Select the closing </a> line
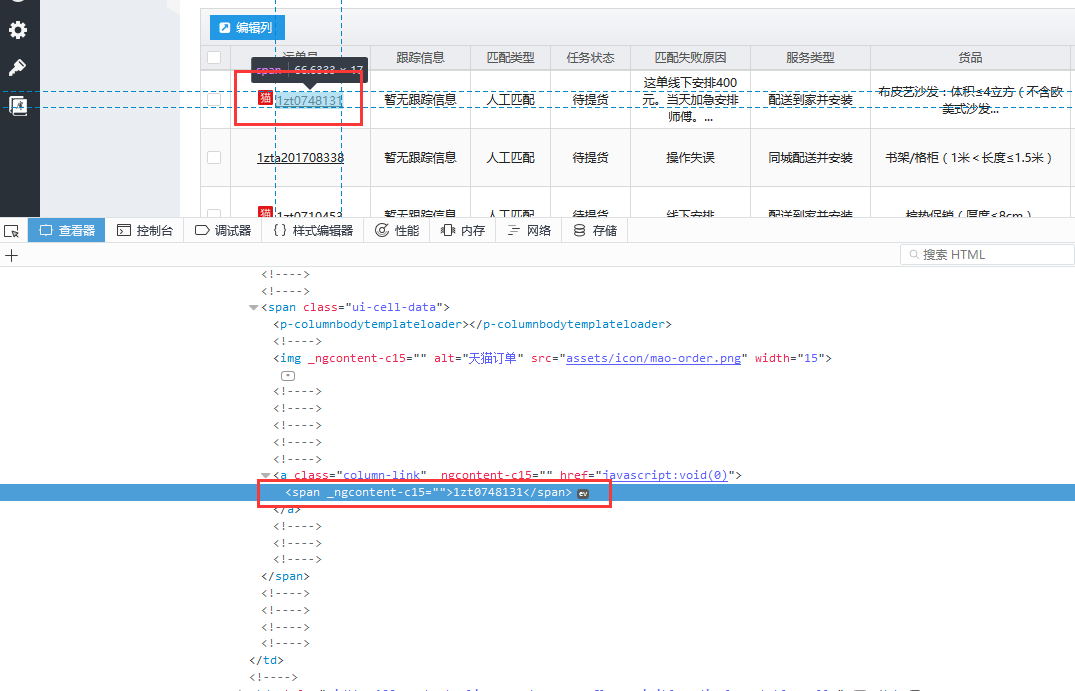Screen dimensions: 1075x691 [287, 509]
